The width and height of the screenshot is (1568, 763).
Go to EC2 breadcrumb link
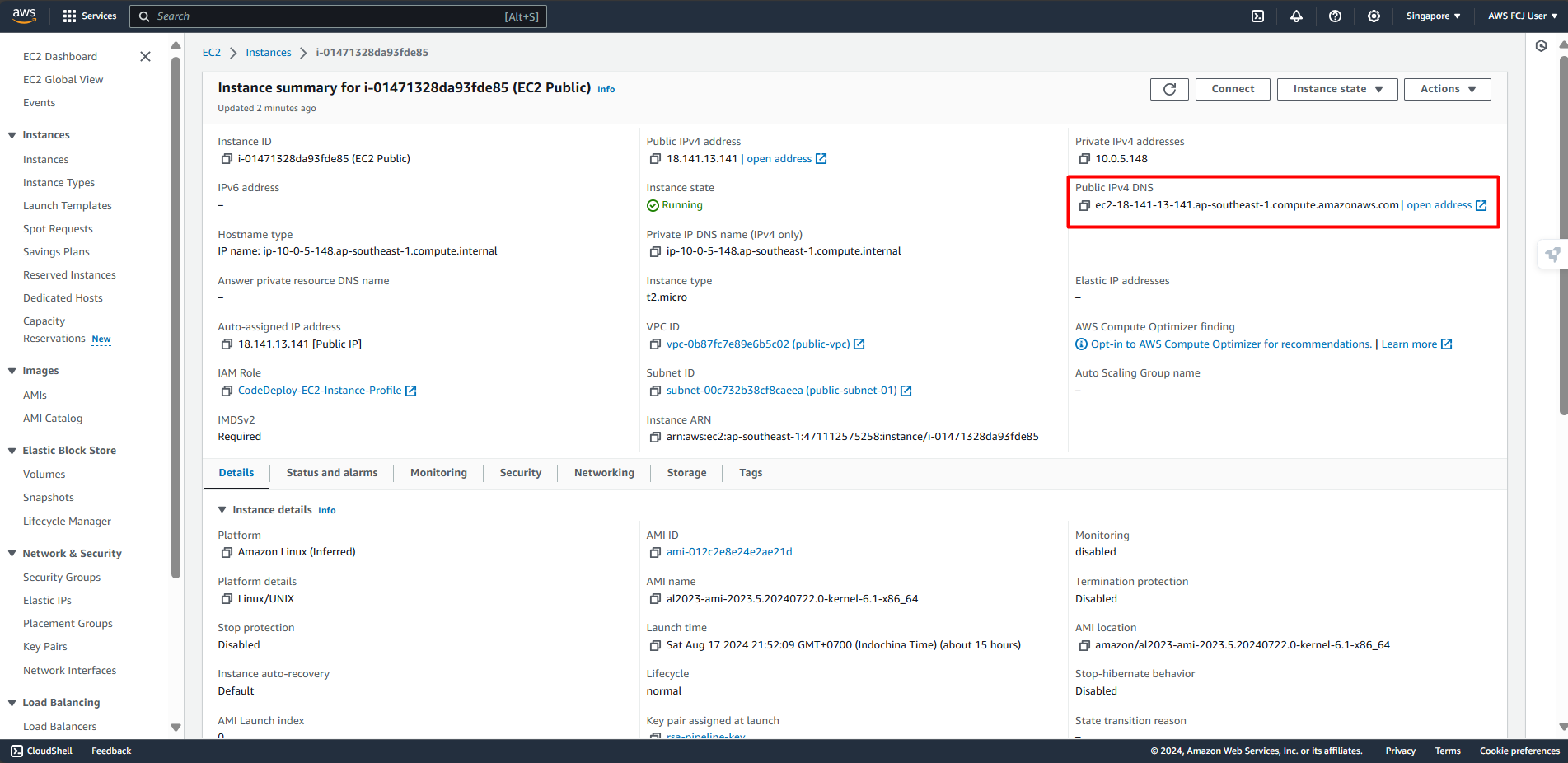coord(212,53)
